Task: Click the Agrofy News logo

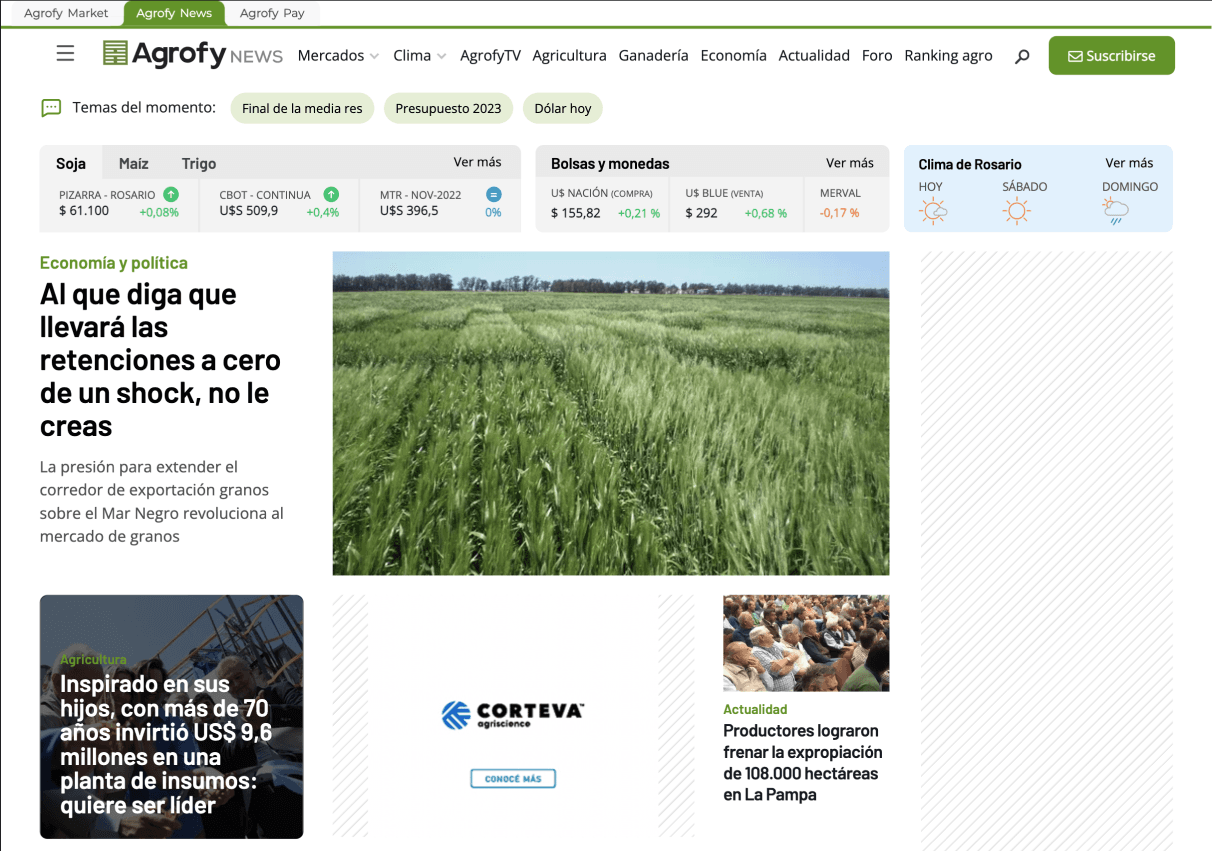Action: tap(175, 53)
